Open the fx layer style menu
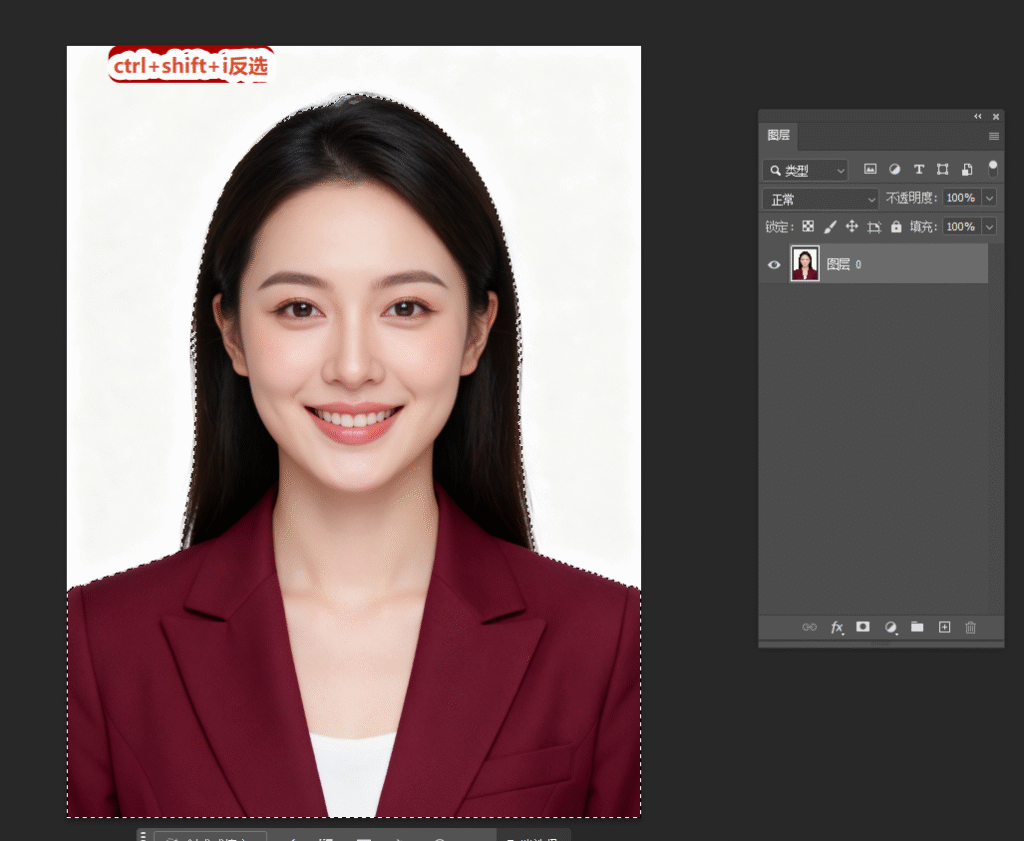The image size is (1024, 841). (837, 627)
